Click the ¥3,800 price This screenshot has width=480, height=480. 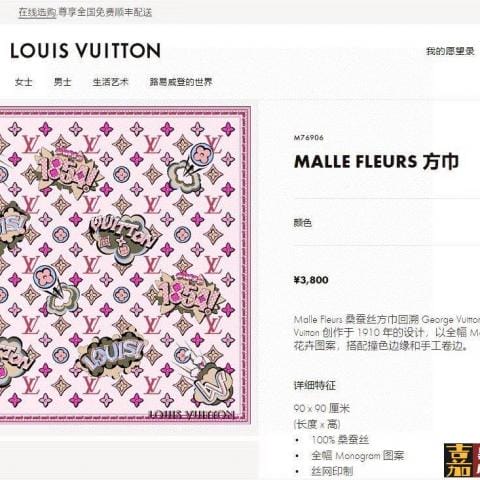[311, 280]
